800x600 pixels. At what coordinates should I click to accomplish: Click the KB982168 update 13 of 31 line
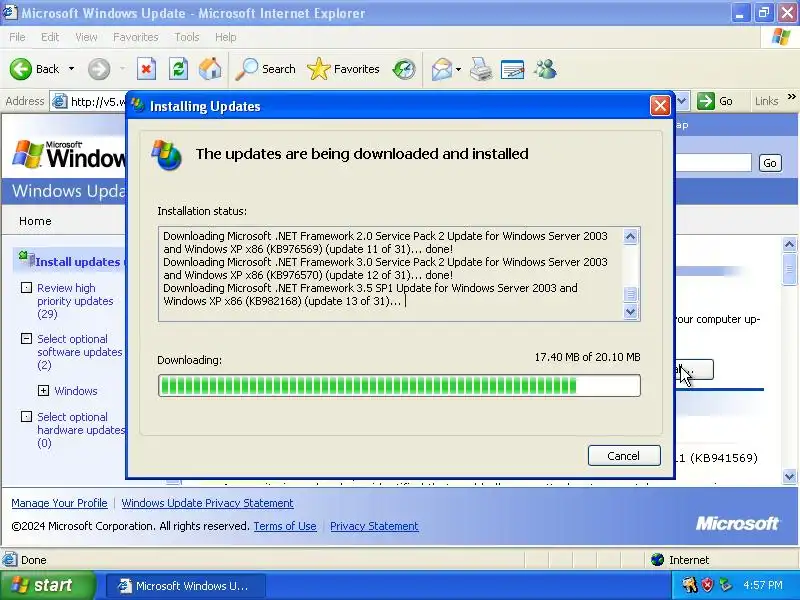370,294
